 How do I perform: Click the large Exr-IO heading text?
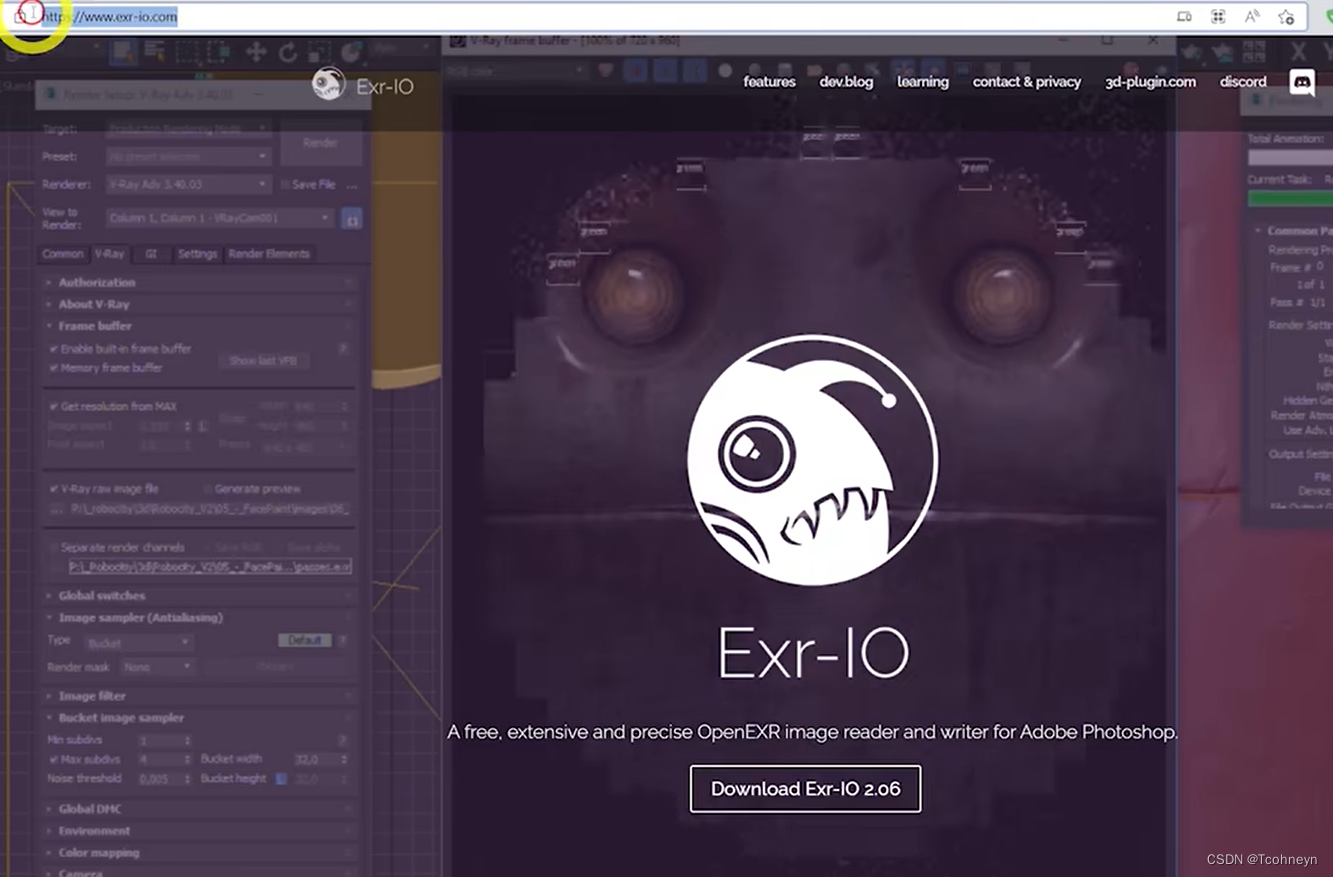(813, 653)
